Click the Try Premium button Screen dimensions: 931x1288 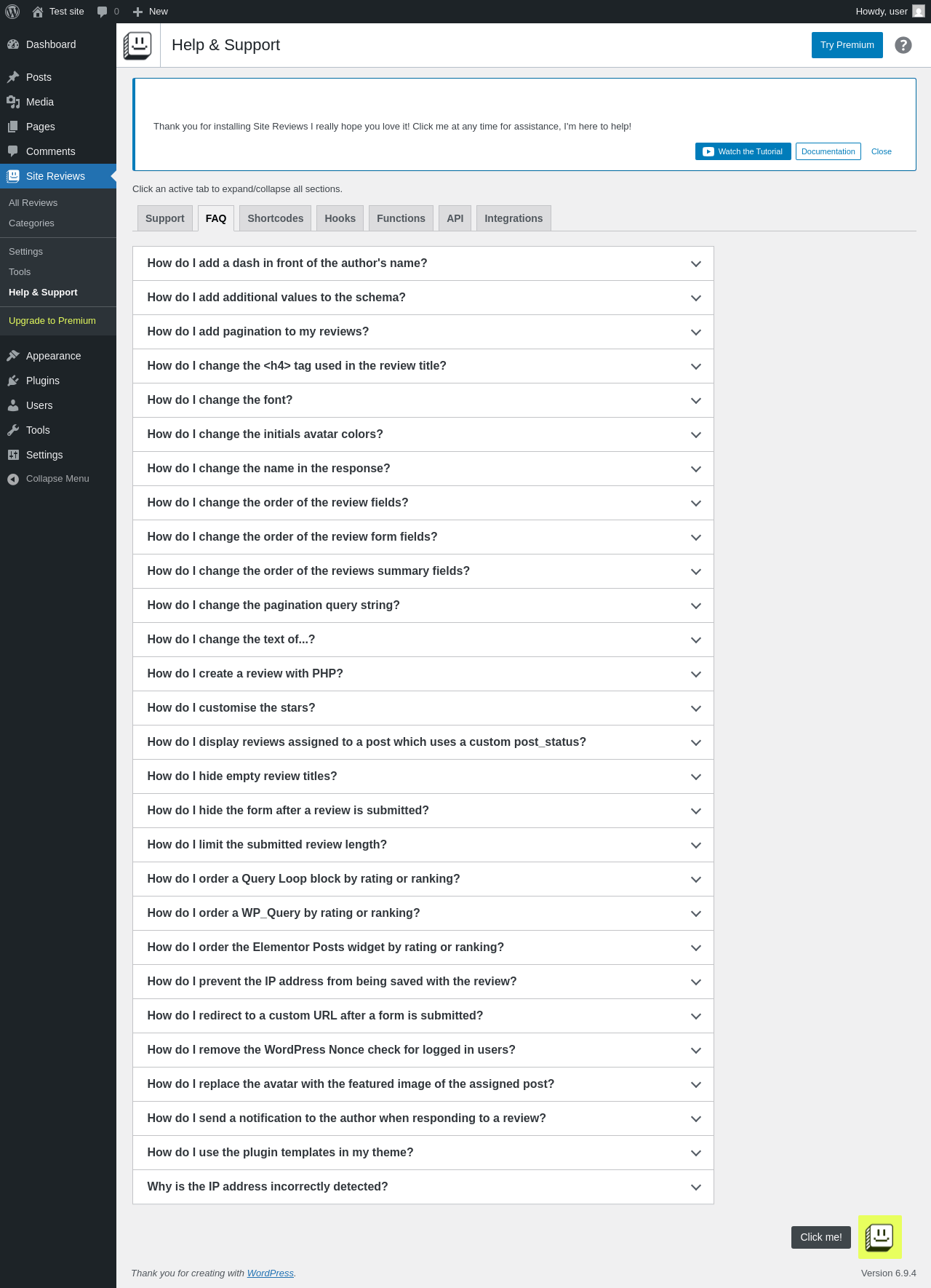point(847,45)
